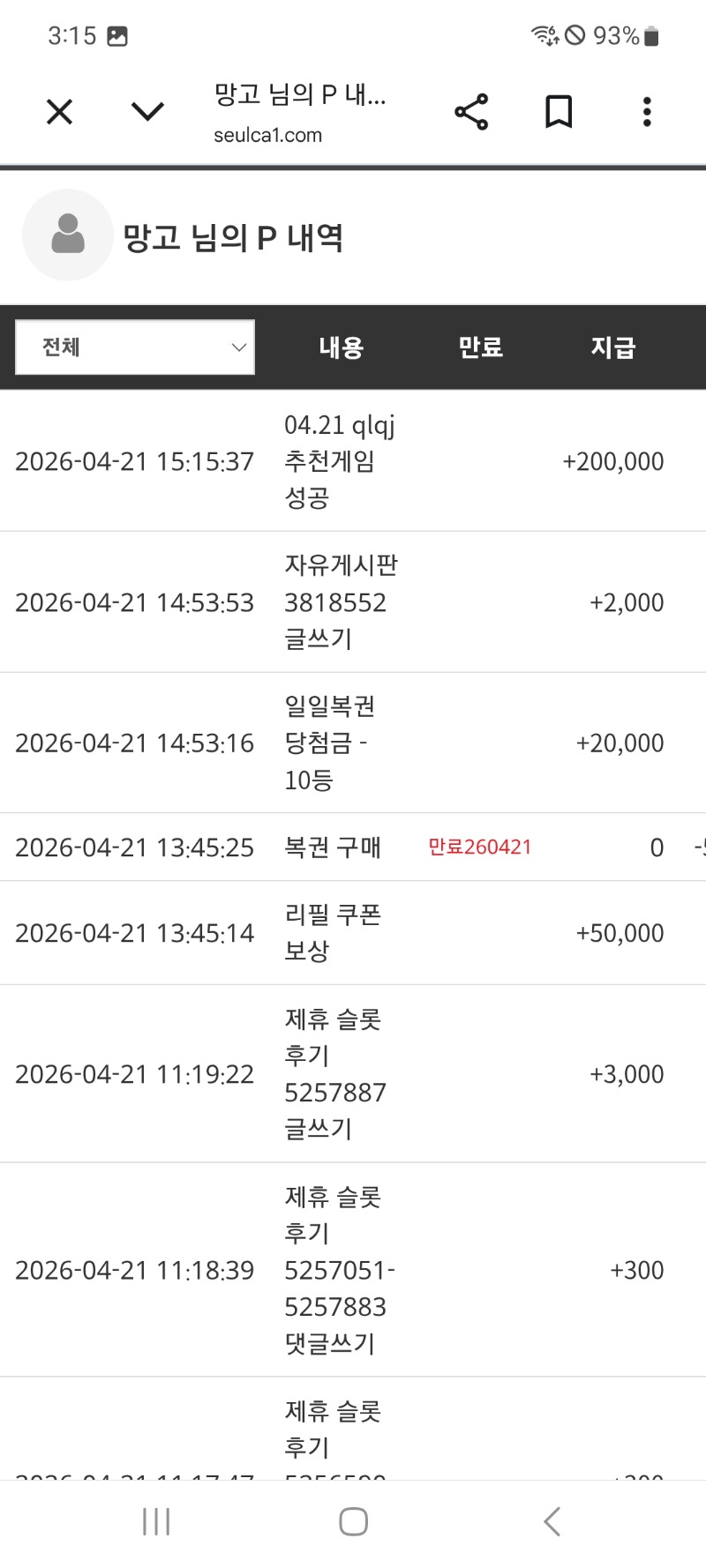
Task: Tap the 자유게시판 3818552 글쓰기 entry
Action: (341, 602)
